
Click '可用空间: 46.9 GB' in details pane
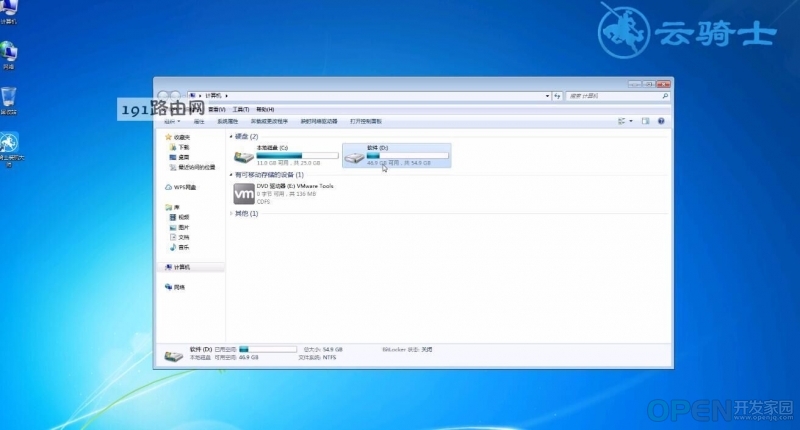click(236, 358)
